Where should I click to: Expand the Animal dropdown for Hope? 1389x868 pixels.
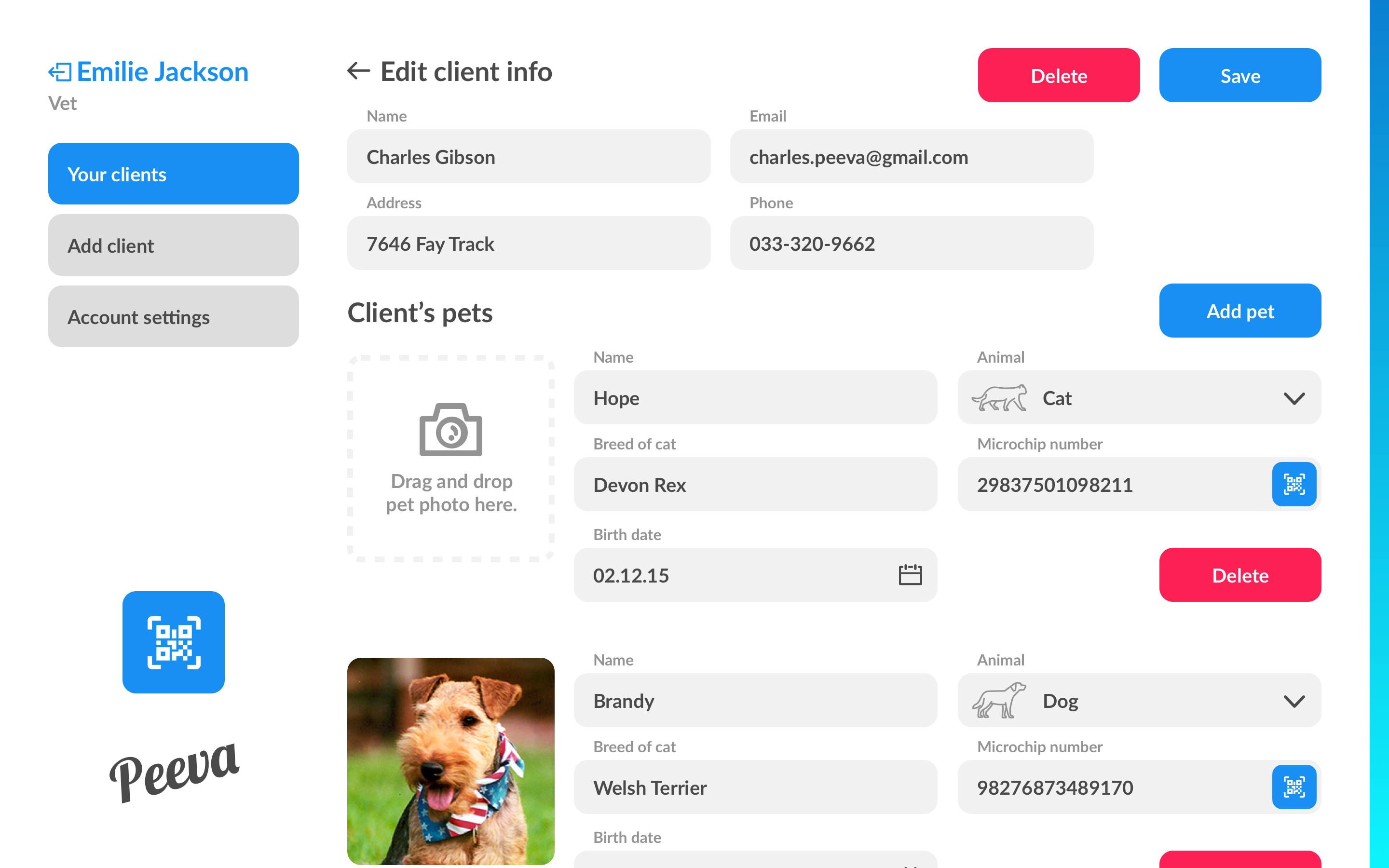click(x=1294, y=398)
